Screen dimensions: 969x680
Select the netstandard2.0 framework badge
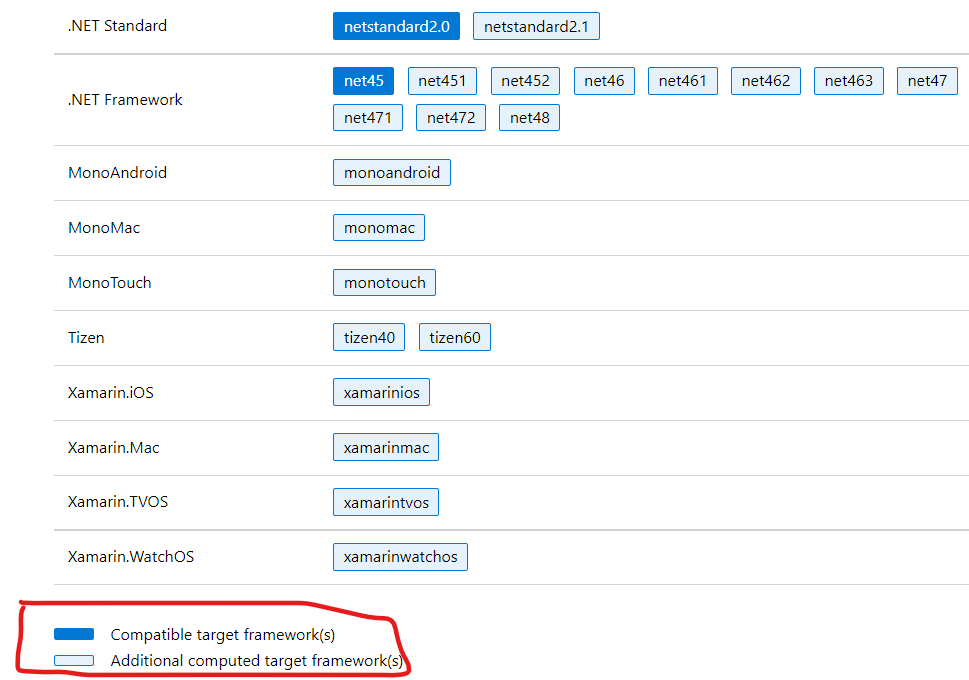[396, 26]
